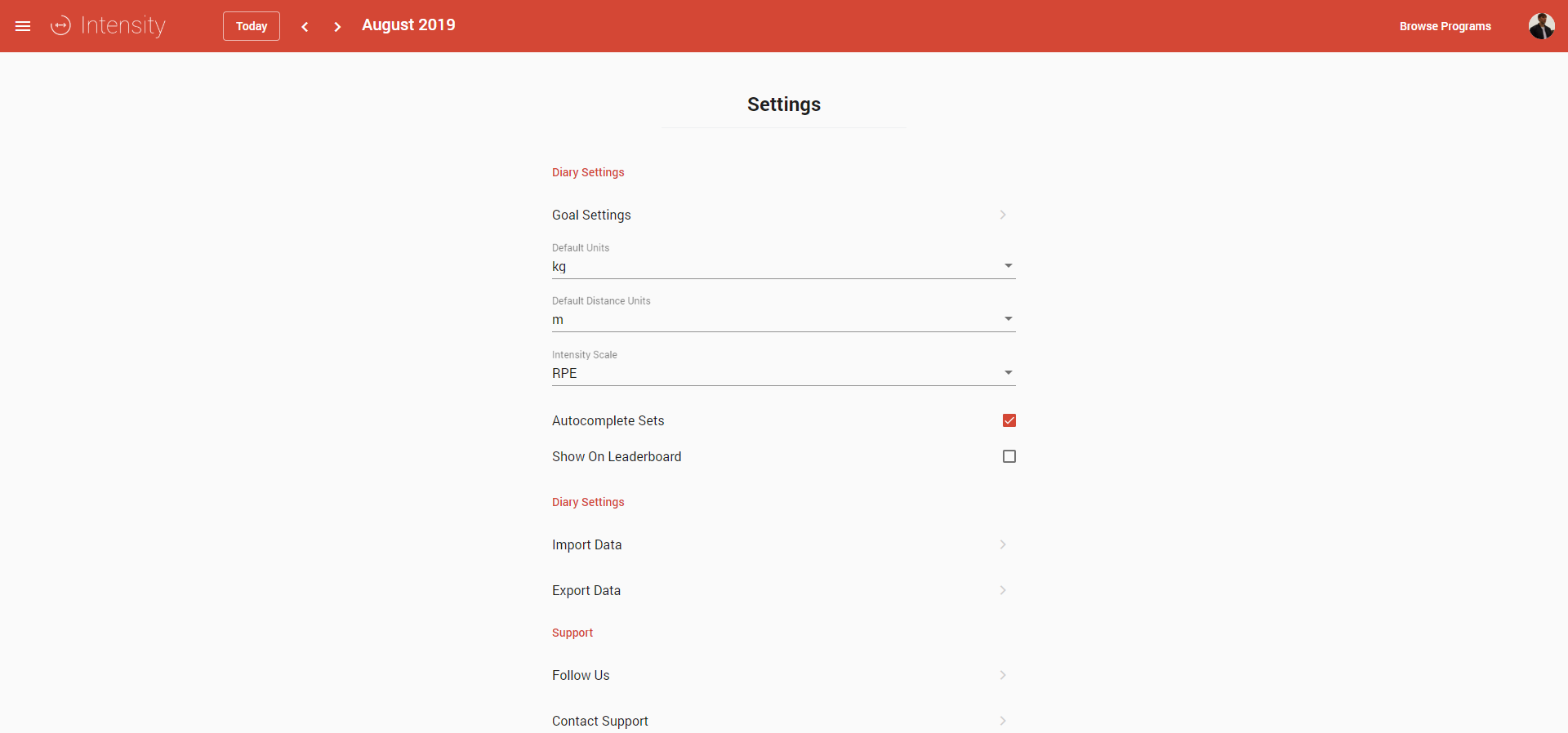Disable the Autocomplete Sets checkbox
The height and width of the screenshot is (733, 1568).
[1009, 420]
